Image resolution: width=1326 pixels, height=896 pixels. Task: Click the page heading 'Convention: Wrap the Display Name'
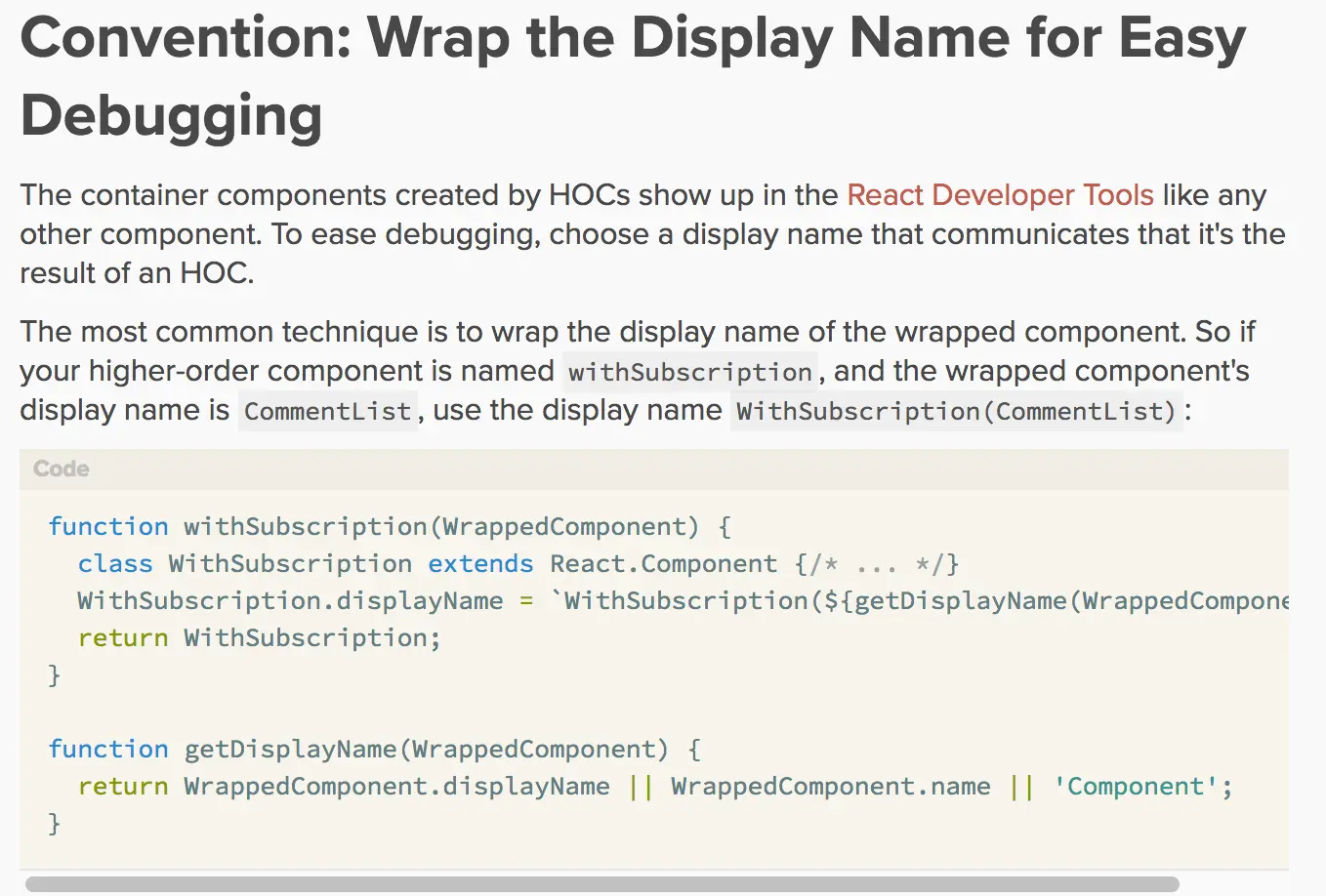click(633, 76)
